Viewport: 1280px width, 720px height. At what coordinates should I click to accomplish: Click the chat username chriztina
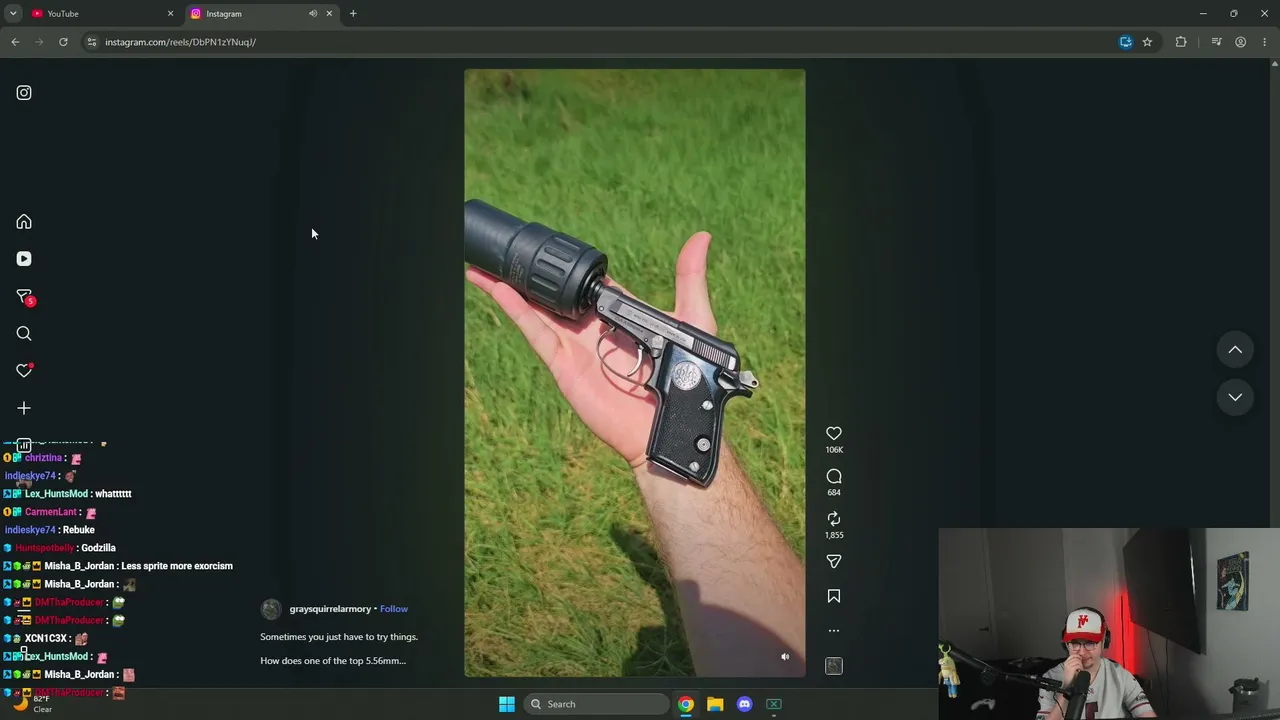(x=44, y=458)
